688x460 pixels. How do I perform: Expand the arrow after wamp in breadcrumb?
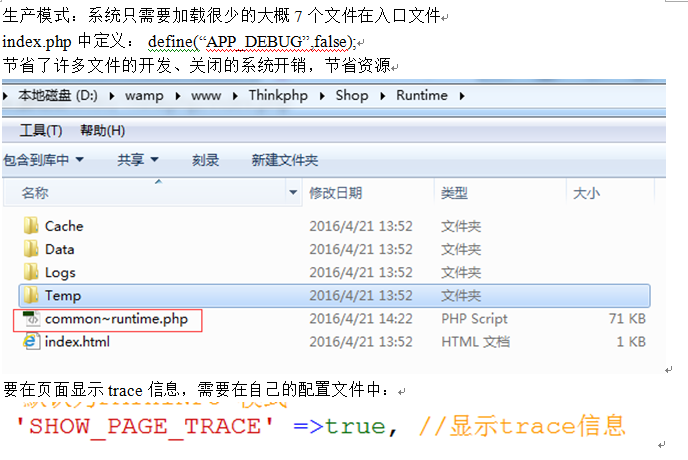(x=178, y=96)
